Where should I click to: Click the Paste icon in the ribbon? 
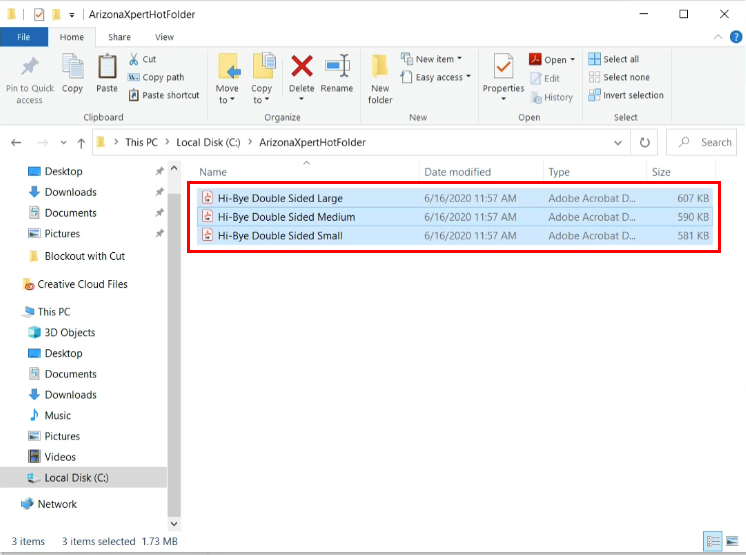click(x=107, y=69)
